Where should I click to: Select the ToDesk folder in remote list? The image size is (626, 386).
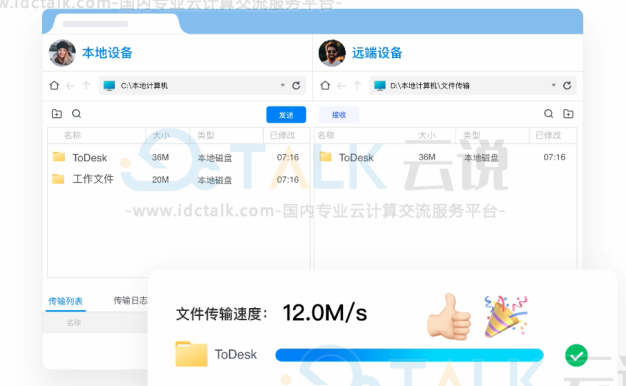[x=445, y=157]
